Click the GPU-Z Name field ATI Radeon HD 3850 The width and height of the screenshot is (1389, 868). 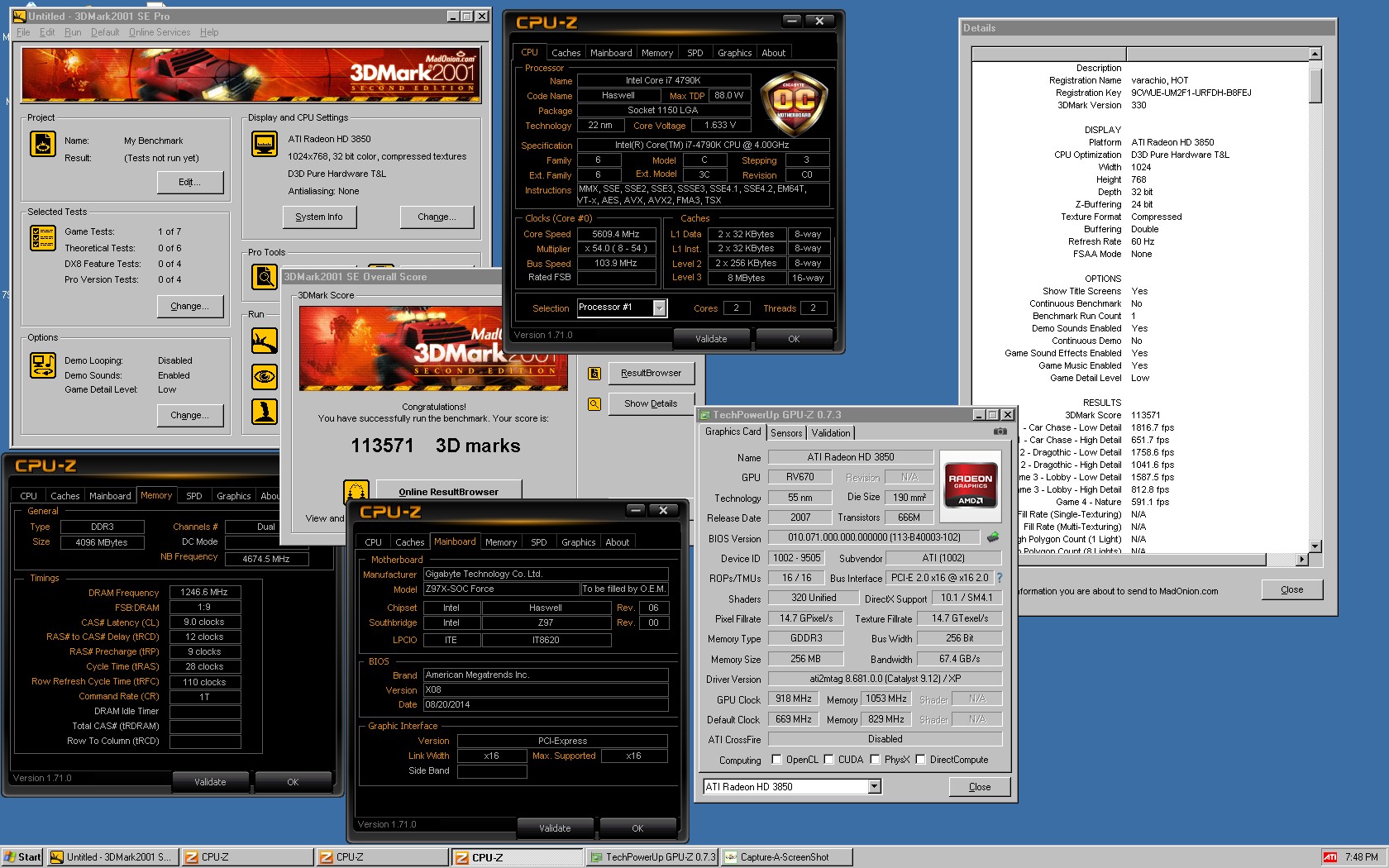(x=851, y=457)
